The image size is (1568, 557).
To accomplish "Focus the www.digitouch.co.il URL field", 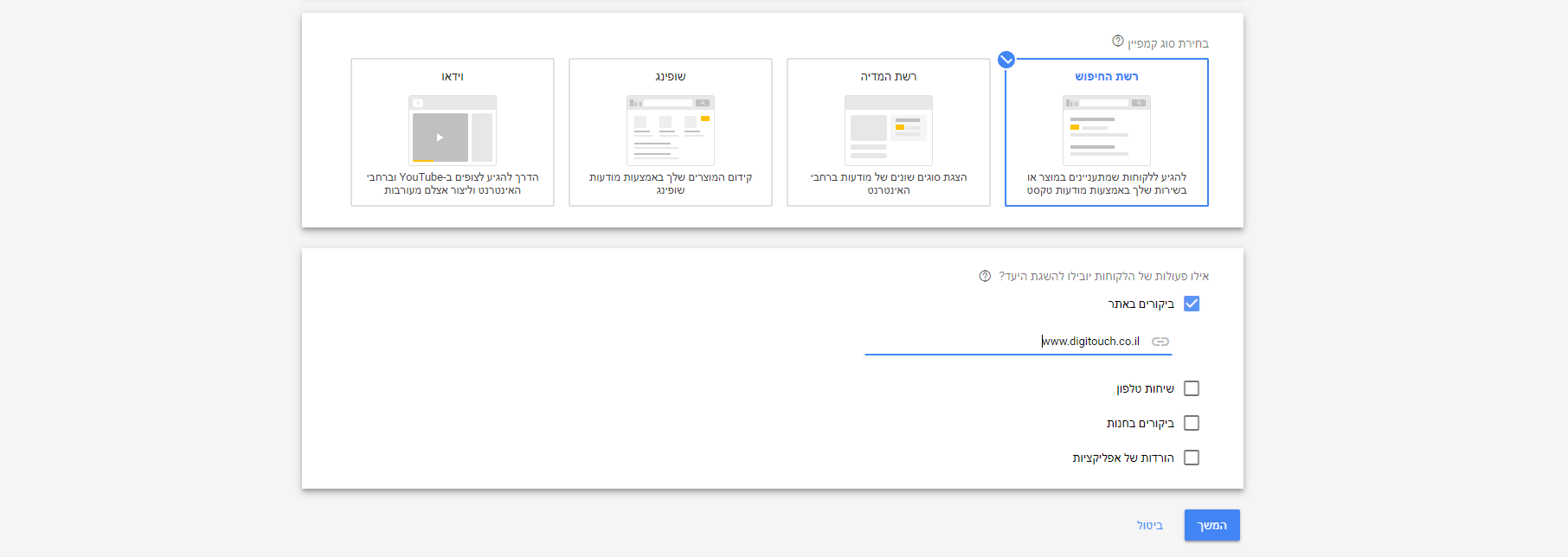I will pyautogui.click(x=1018, y=342).
